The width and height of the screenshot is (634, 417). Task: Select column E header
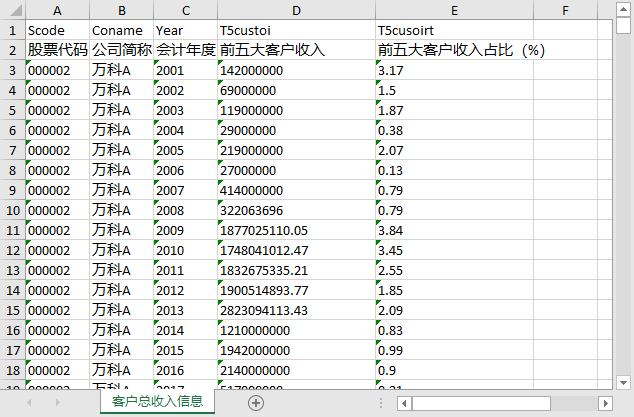click(454, 10)
